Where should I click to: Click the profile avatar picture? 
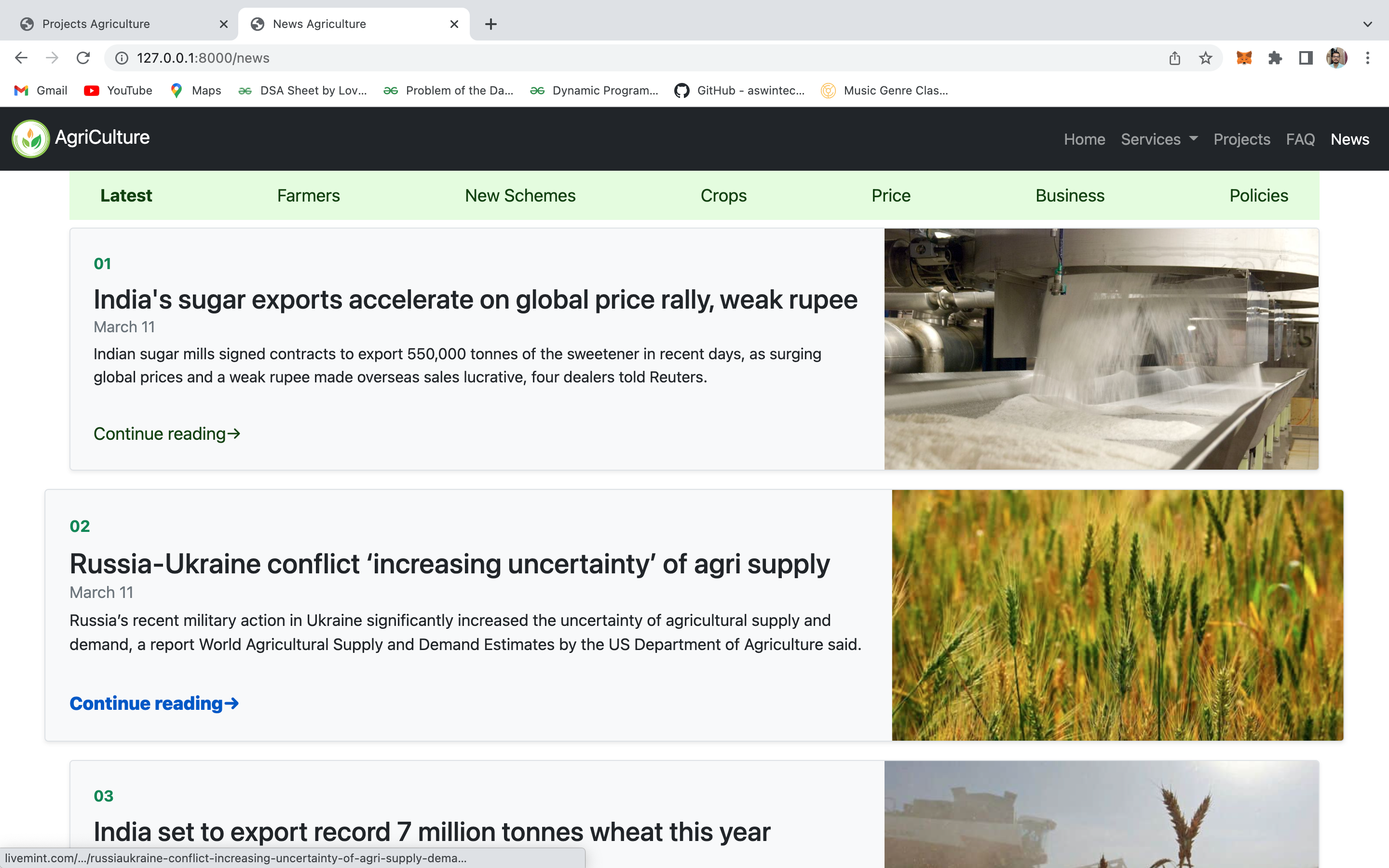tap(1337, 58)
